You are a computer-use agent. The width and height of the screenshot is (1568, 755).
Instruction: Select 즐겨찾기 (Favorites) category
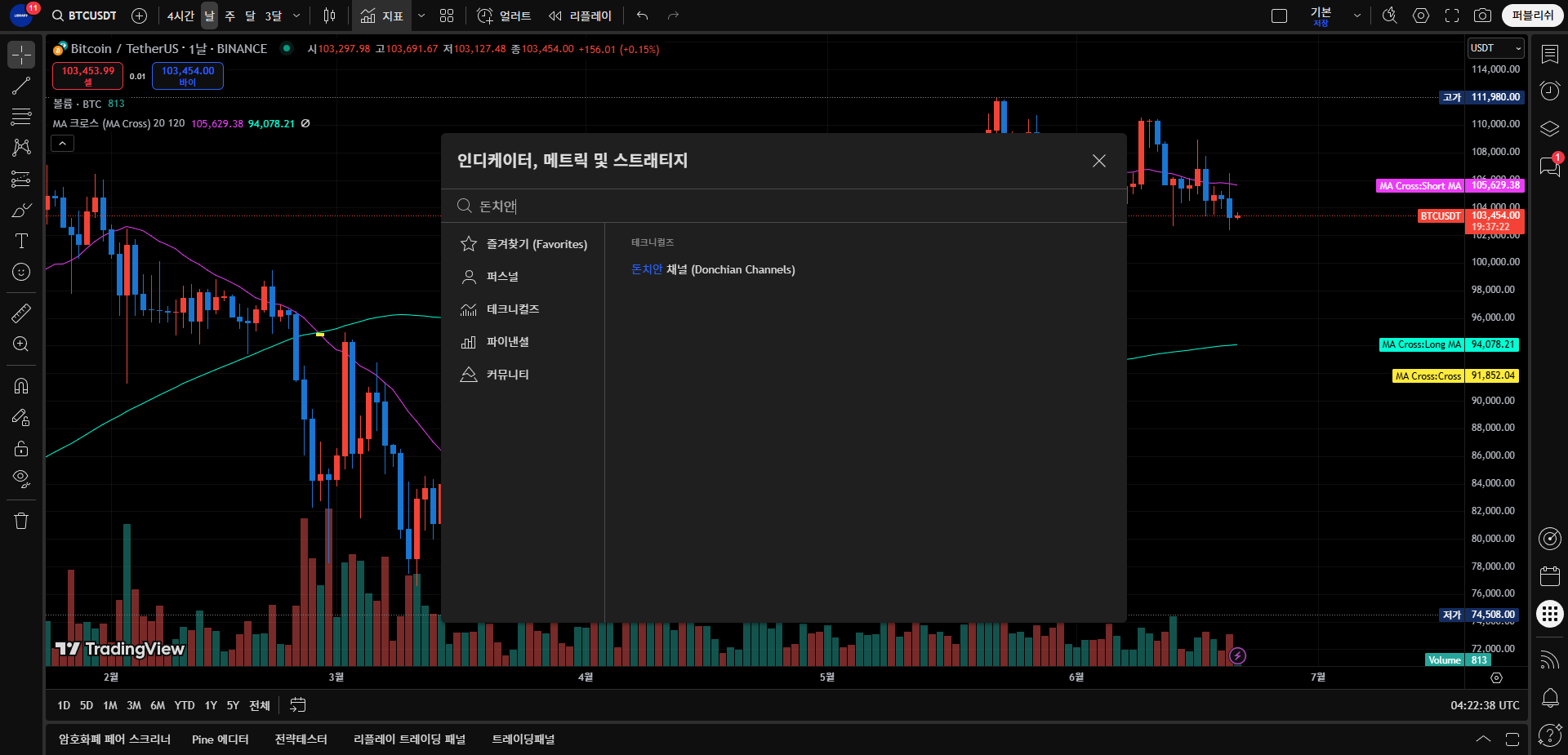coord(523,244)
